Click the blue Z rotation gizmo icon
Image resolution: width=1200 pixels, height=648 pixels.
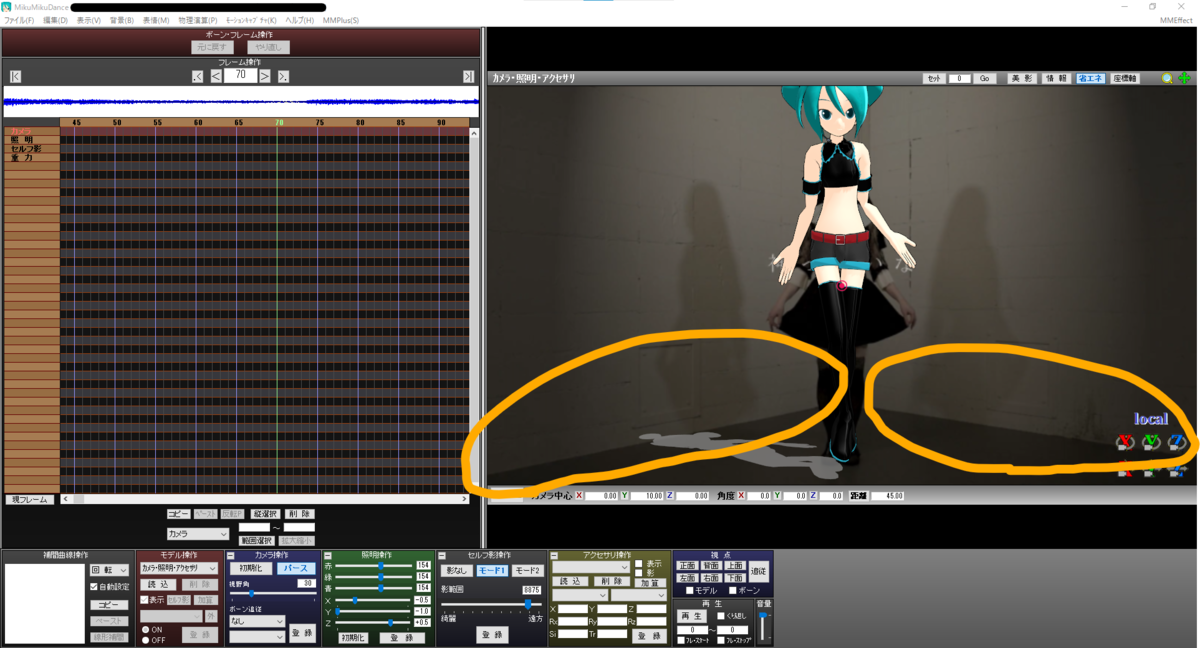click(1176, 442)
